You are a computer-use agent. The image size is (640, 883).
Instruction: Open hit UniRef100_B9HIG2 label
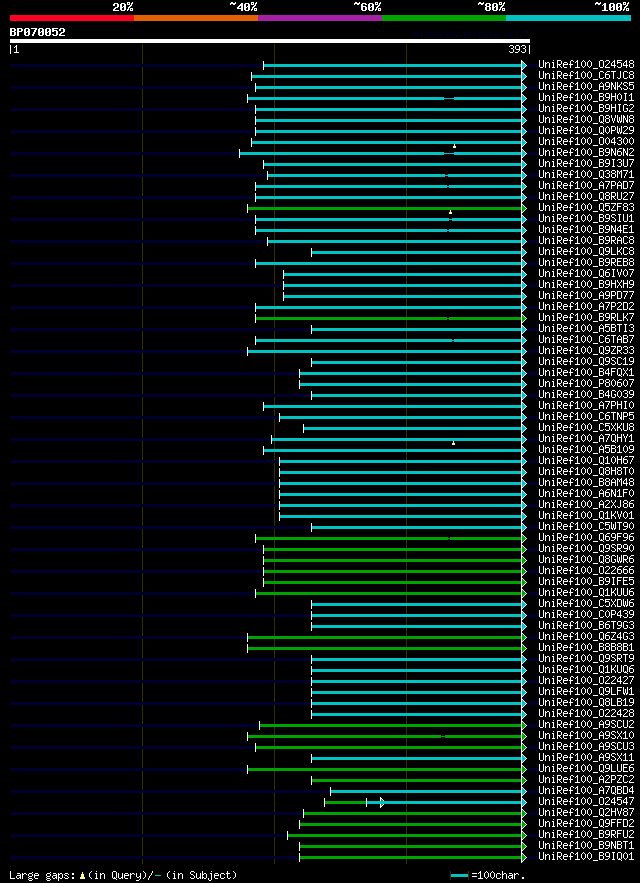[586, 108]
